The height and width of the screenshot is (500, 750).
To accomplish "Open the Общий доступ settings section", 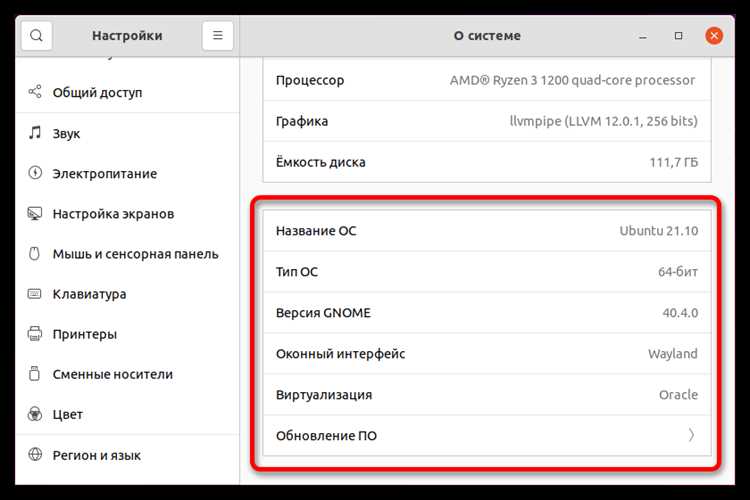I will coord(127,92).
